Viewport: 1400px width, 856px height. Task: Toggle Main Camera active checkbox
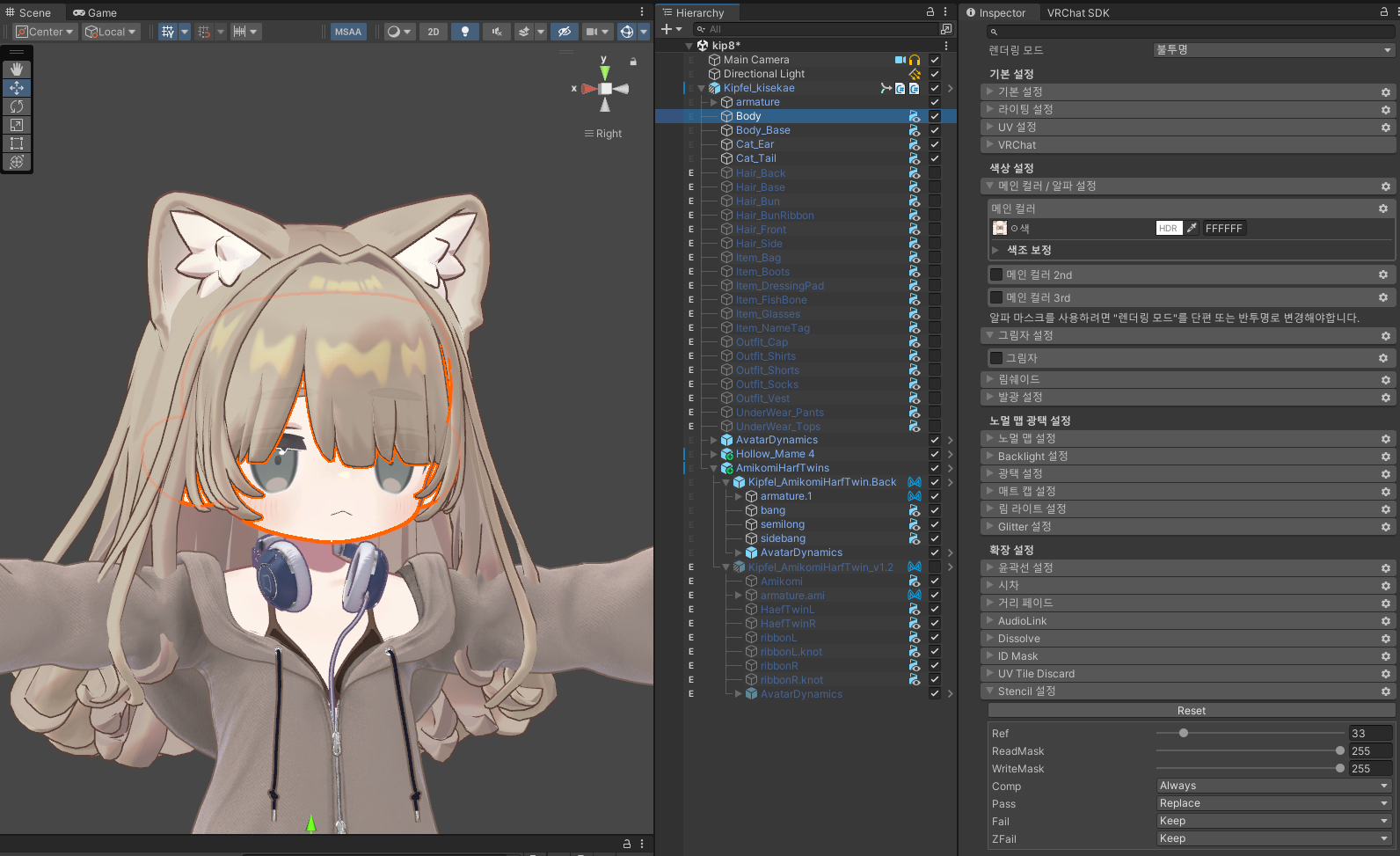935,60
